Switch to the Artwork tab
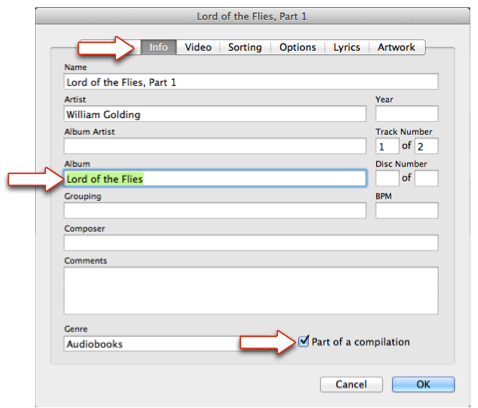This screenshot has width=478, height=408. [x=396, y=47]
